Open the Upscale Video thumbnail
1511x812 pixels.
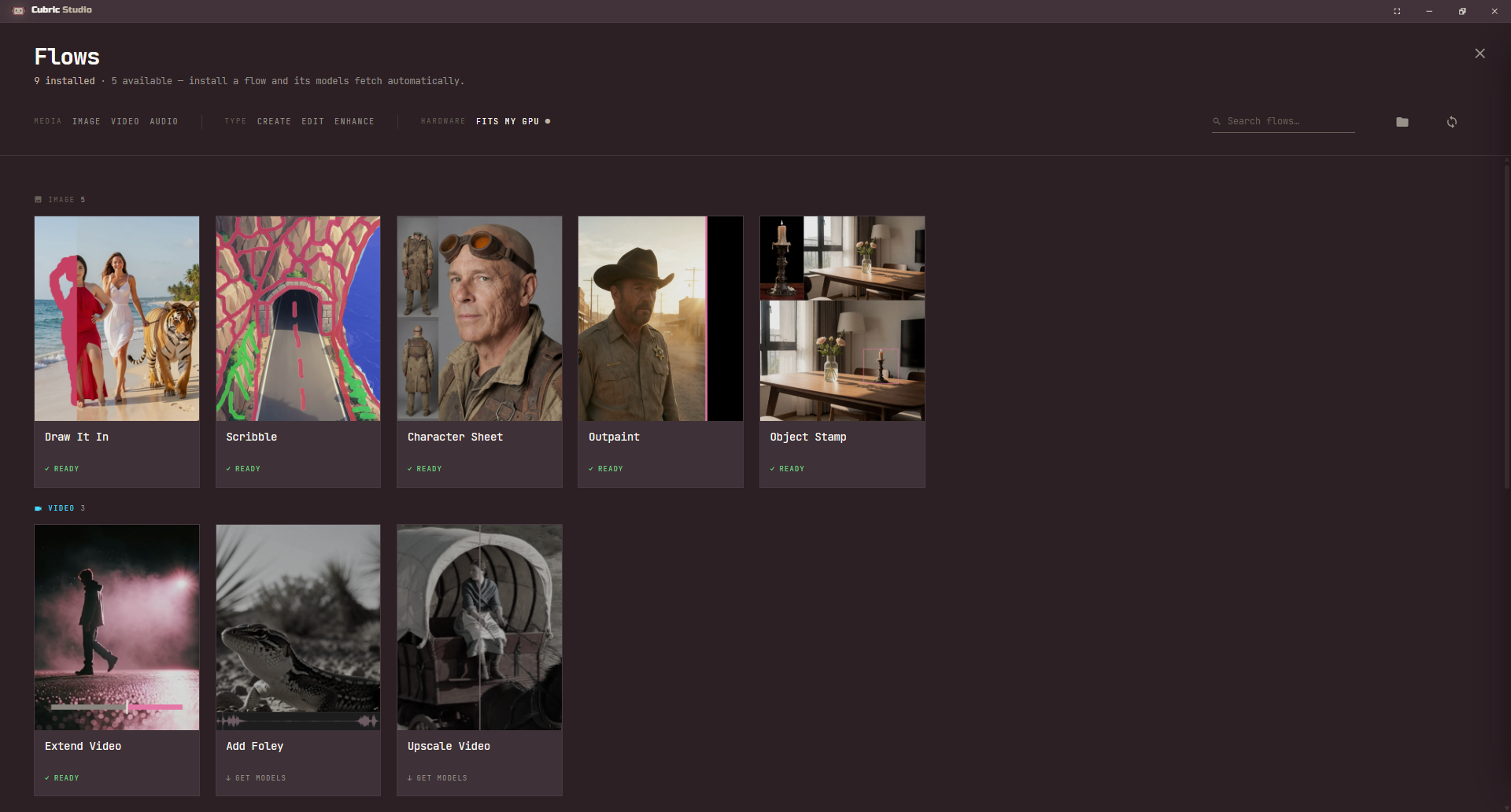coord(479,627)
